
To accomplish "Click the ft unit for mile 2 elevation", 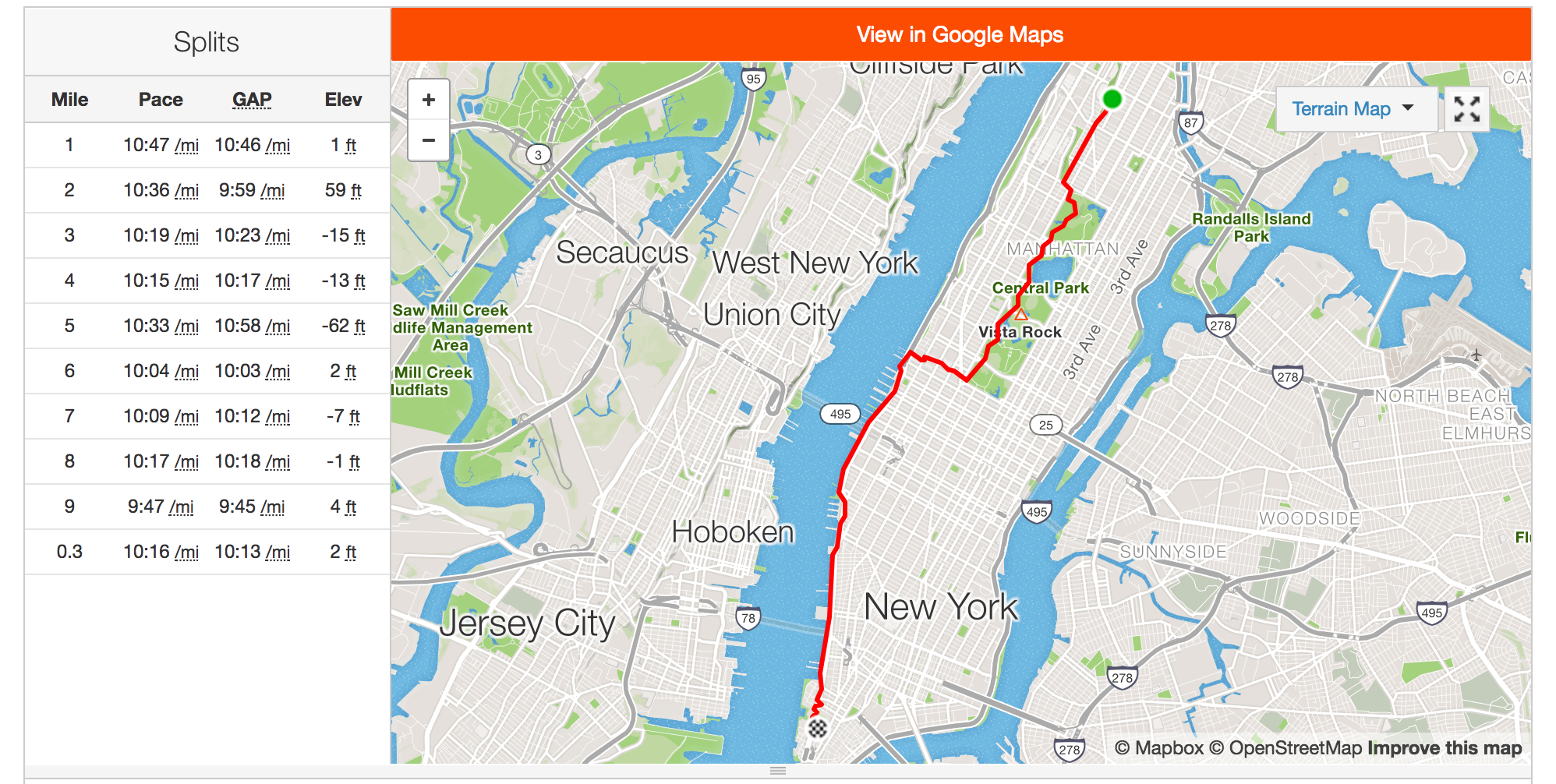I will [x=355, y=191].
